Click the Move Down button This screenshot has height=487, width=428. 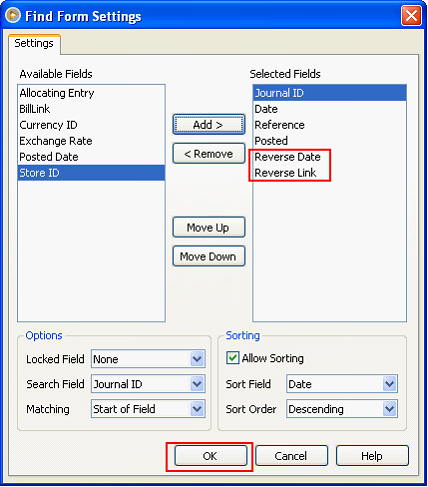[209, 256]
